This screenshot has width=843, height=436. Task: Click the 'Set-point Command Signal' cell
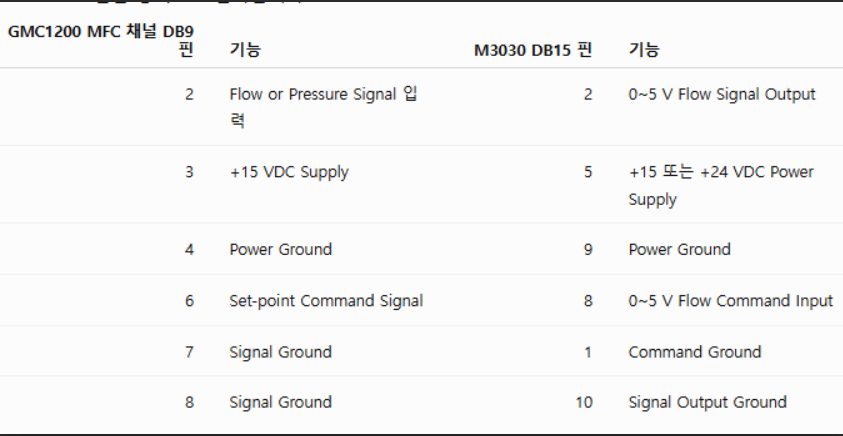pyautogui.click(x=326, y=301)
